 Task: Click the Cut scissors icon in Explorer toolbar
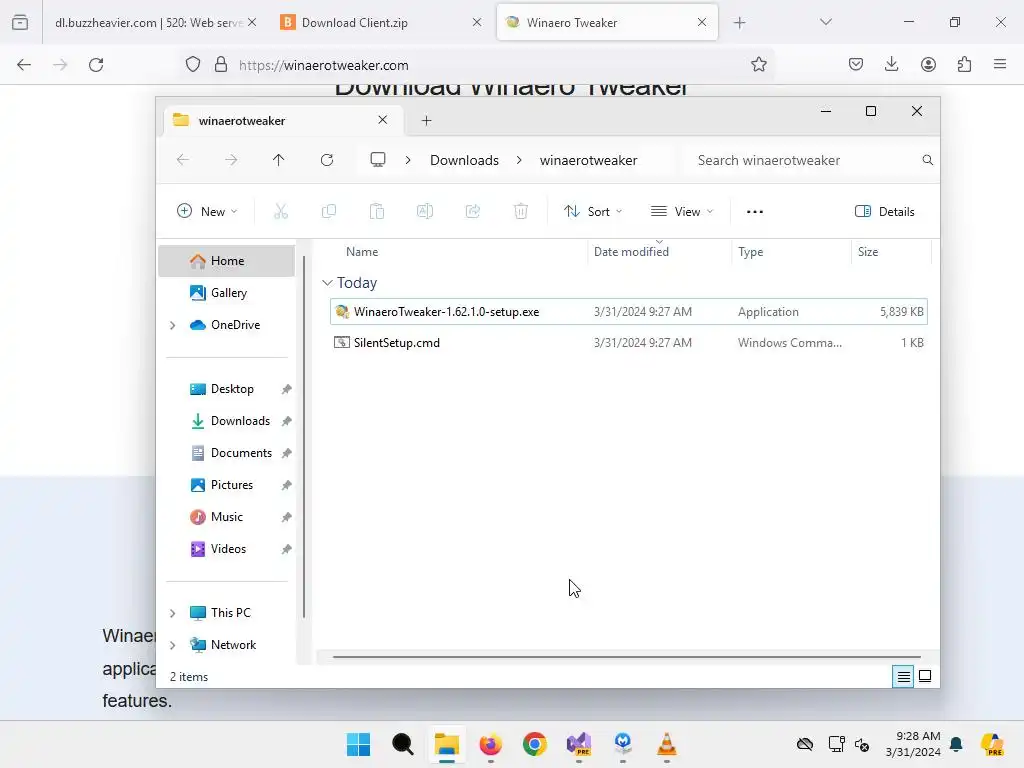[281, 212]
